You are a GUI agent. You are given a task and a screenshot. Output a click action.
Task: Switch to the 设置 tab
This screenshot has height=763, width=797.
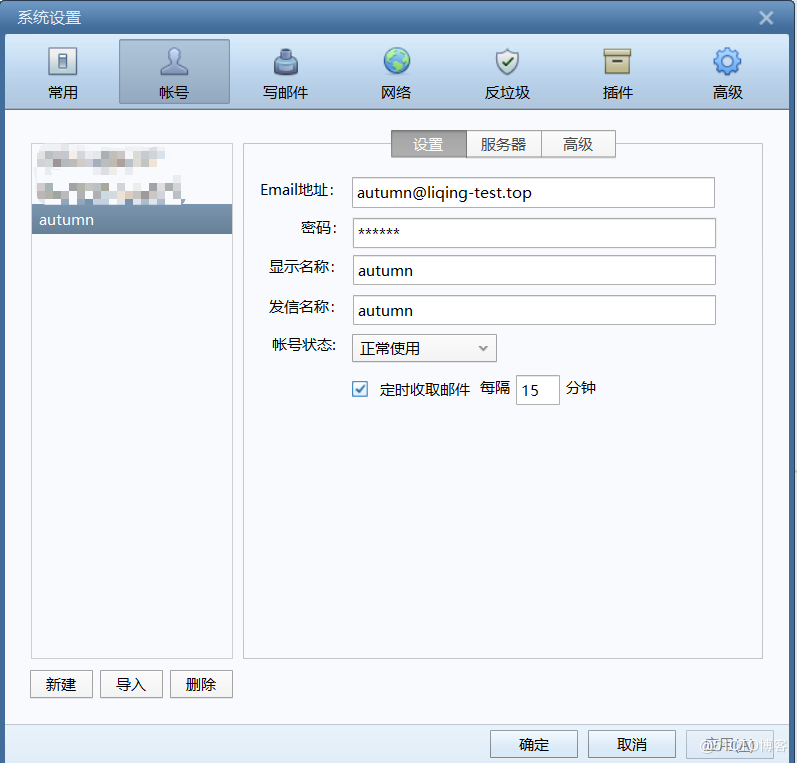428,144
